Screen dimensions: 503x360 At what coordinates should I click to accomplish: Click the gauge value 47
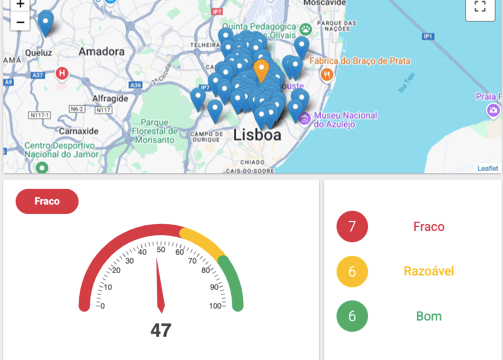[161, 330]
